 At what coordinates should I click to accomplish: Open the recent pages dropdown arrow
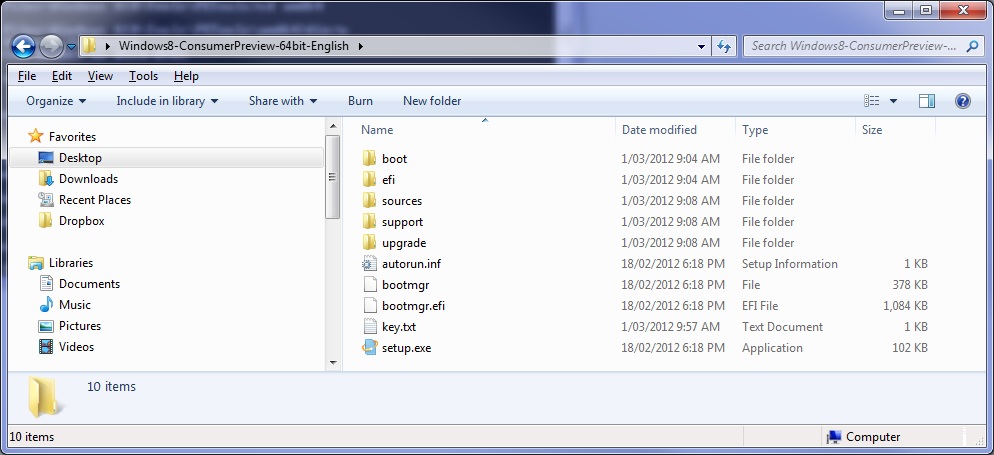point(71,46)
